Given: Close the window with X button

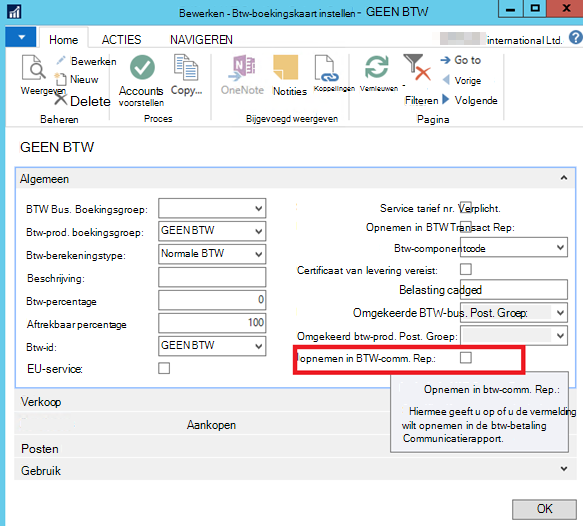Looking at the screenshot, I should 565,9.
